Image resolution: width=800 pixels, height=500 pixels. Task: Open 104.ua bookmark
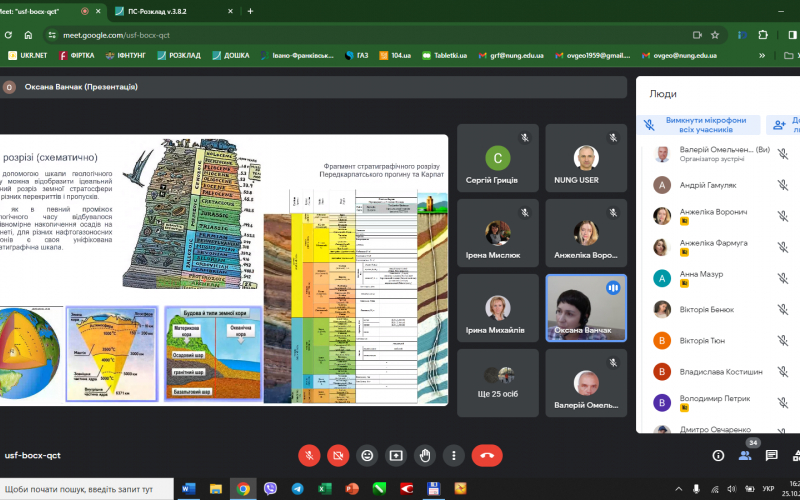pyautogui.click(x=395, y=55)
